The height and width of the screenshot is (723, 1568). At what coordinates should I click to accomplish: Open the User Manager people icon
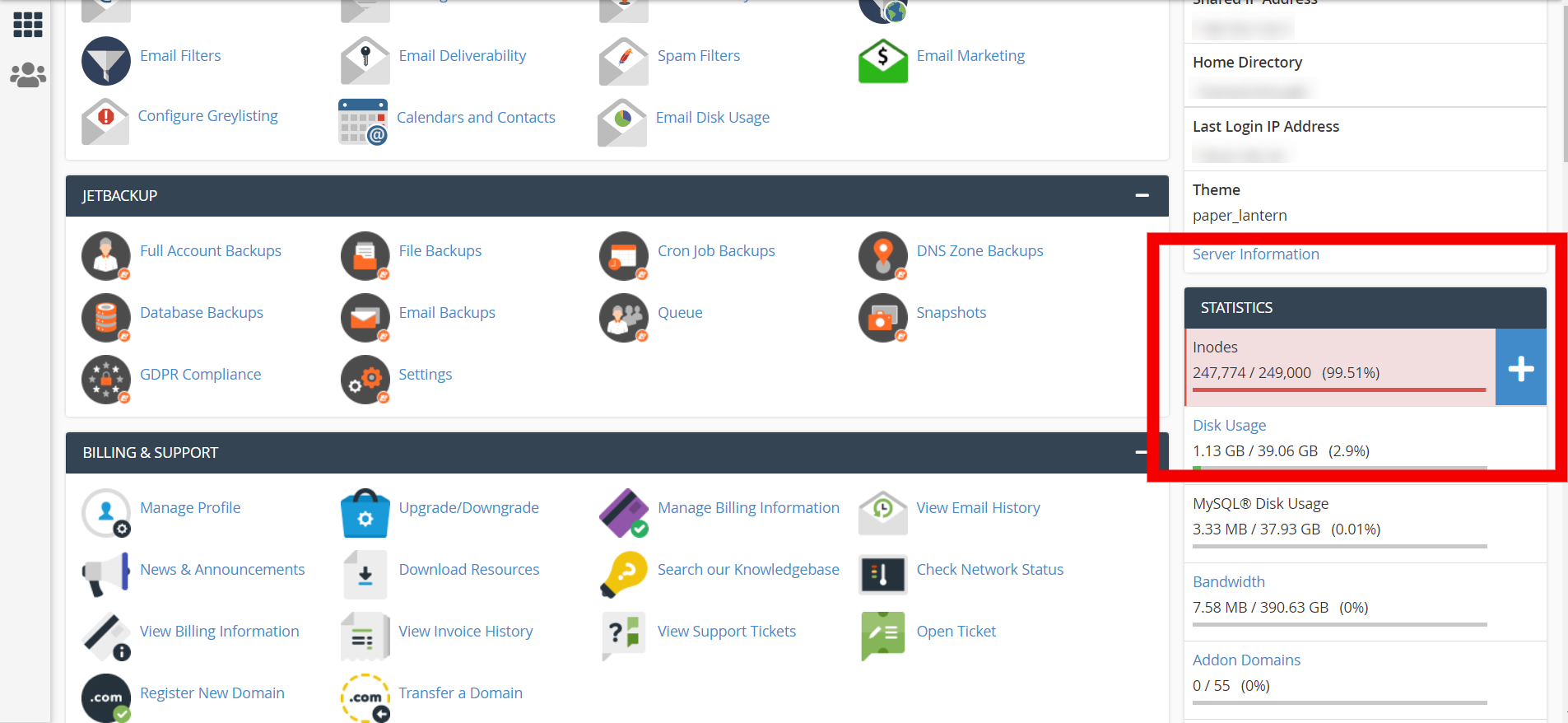pos(28,76)
